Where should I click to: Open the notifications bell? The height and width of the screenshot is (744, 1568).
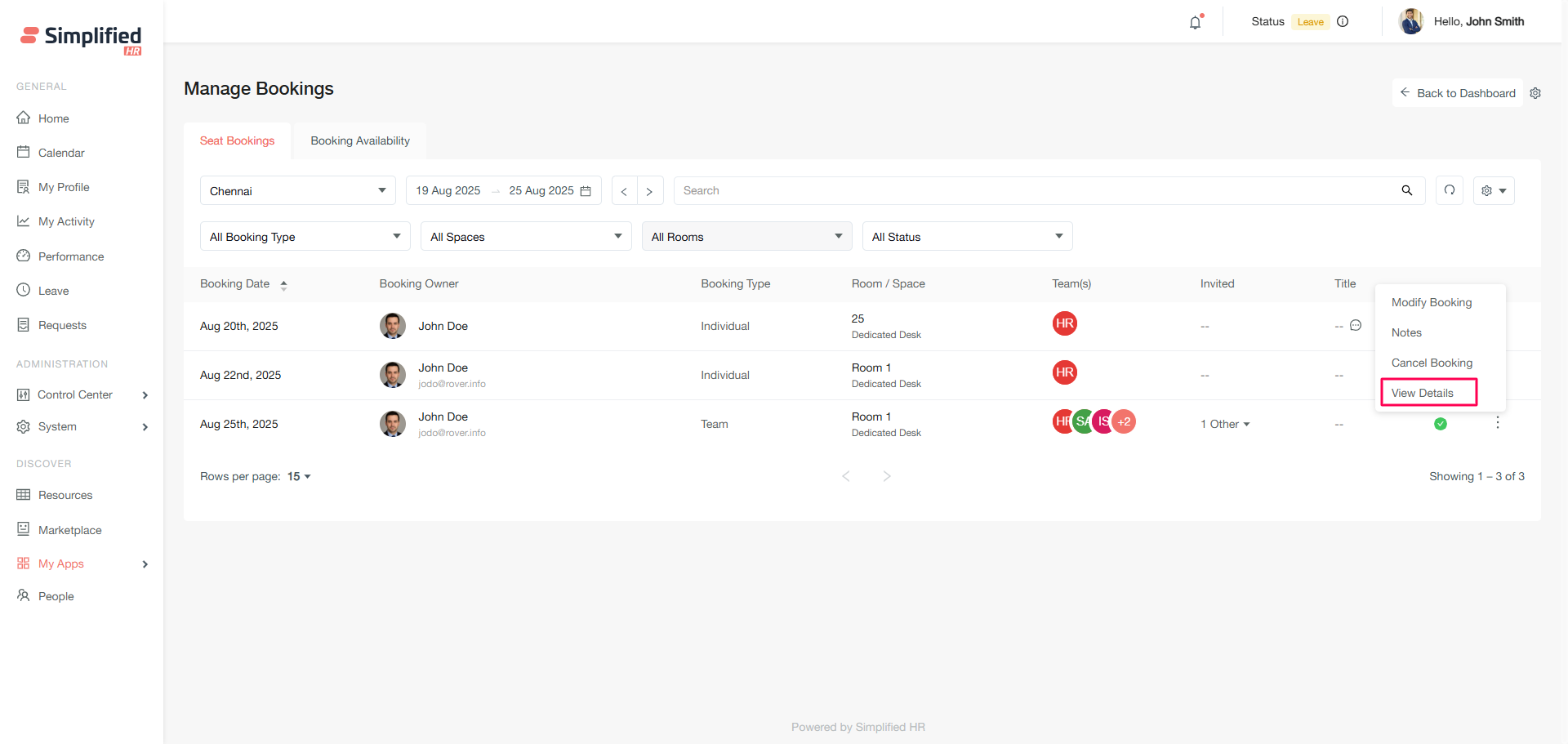tap(1195, 22)
